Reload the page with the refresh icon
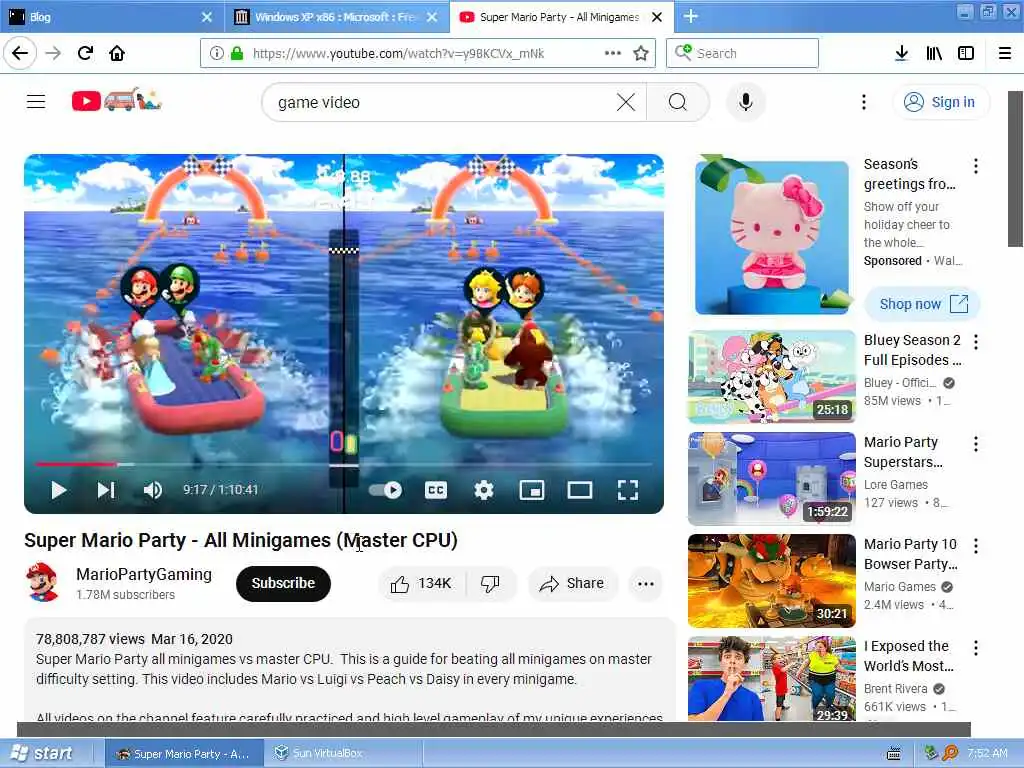 pyautogui.click(x=86, y=53)
